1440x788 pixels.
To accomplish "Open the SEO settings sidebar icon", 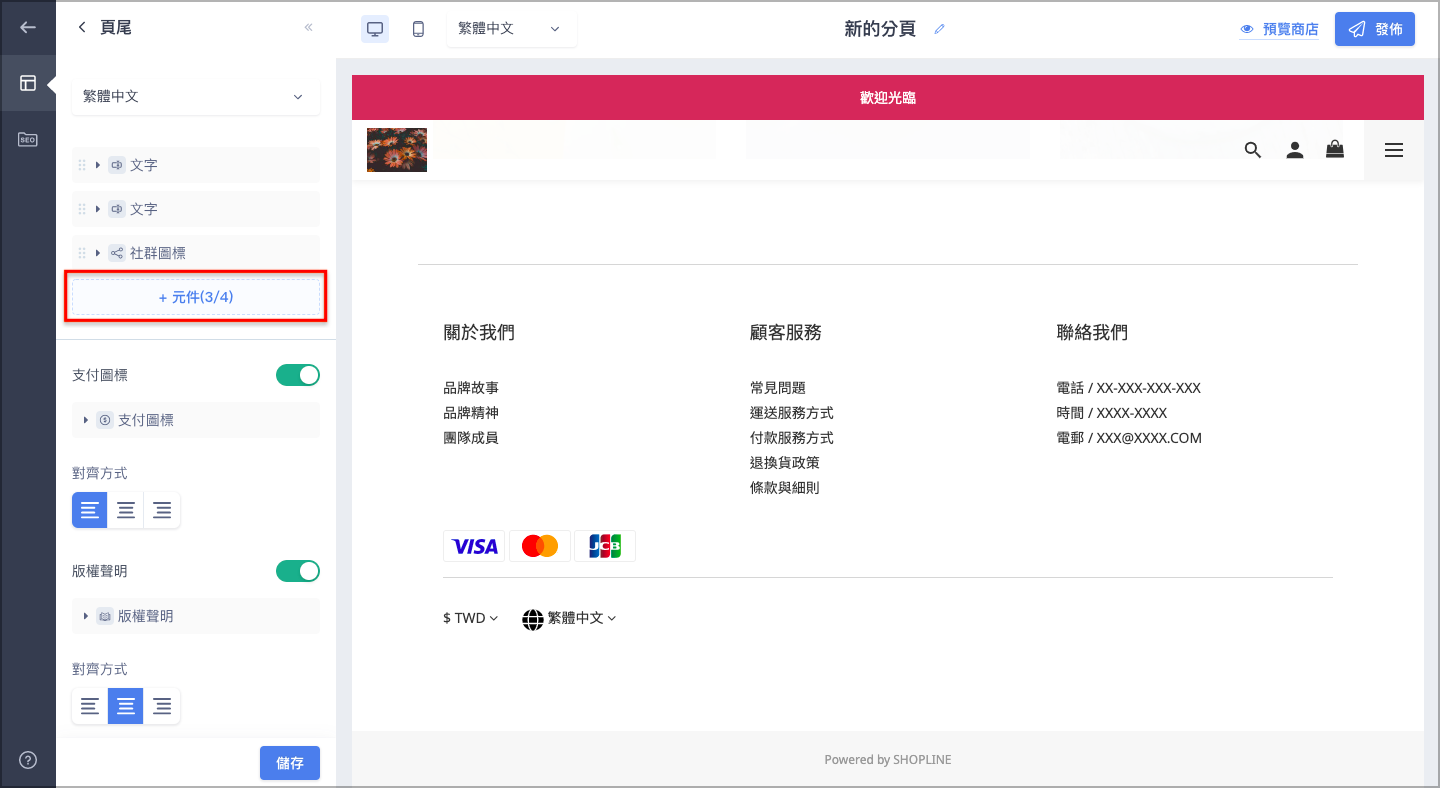I will pos(28,140).
